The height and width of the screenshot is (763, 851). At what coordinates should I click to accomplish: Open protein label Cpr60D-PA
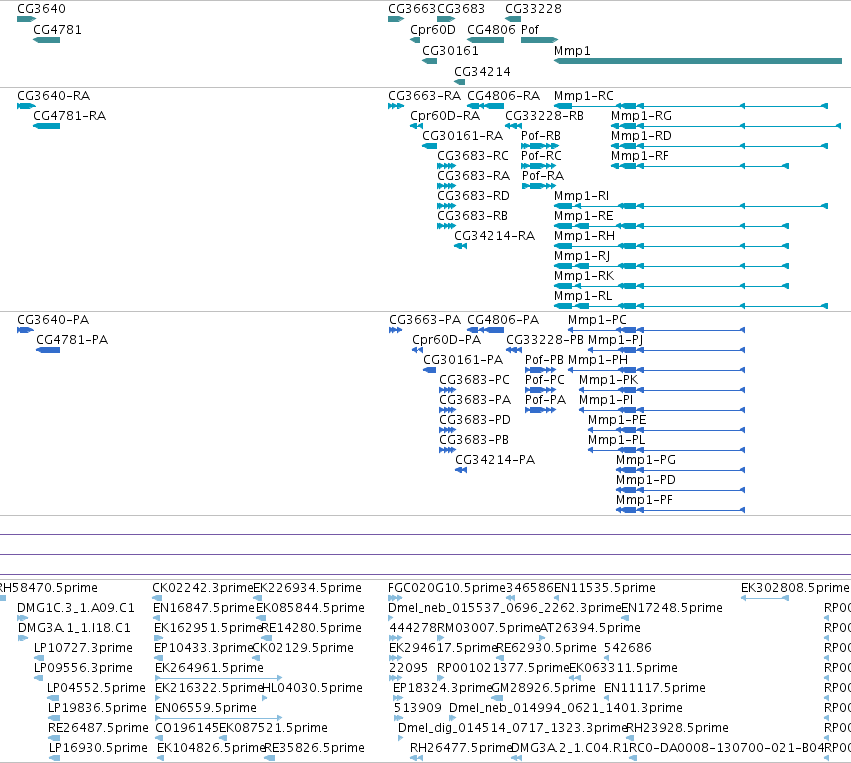[x=447, y=340]
